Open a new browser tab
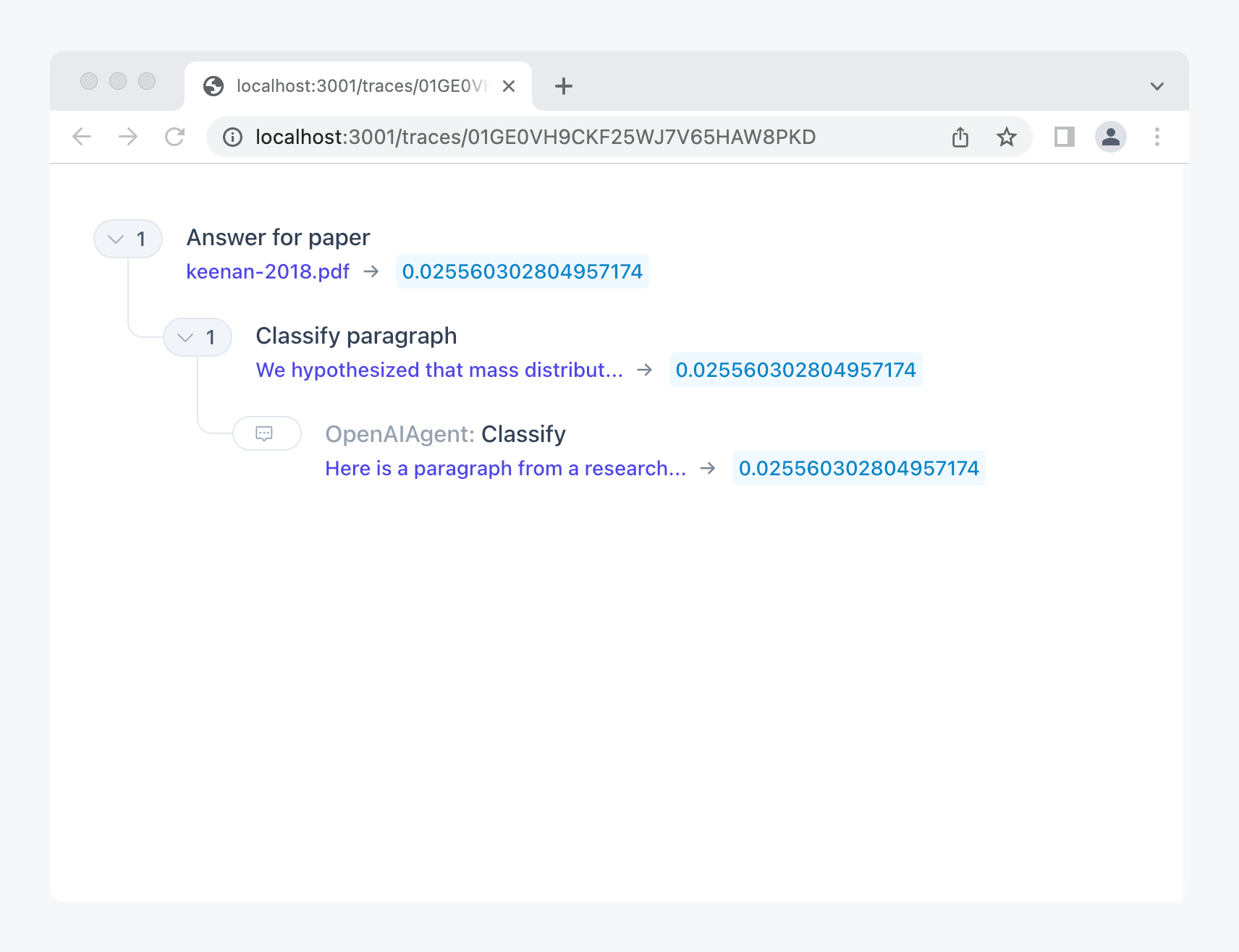Image resolution: width=1239 pixels, height=952 pixels. [x=563, y=86]
